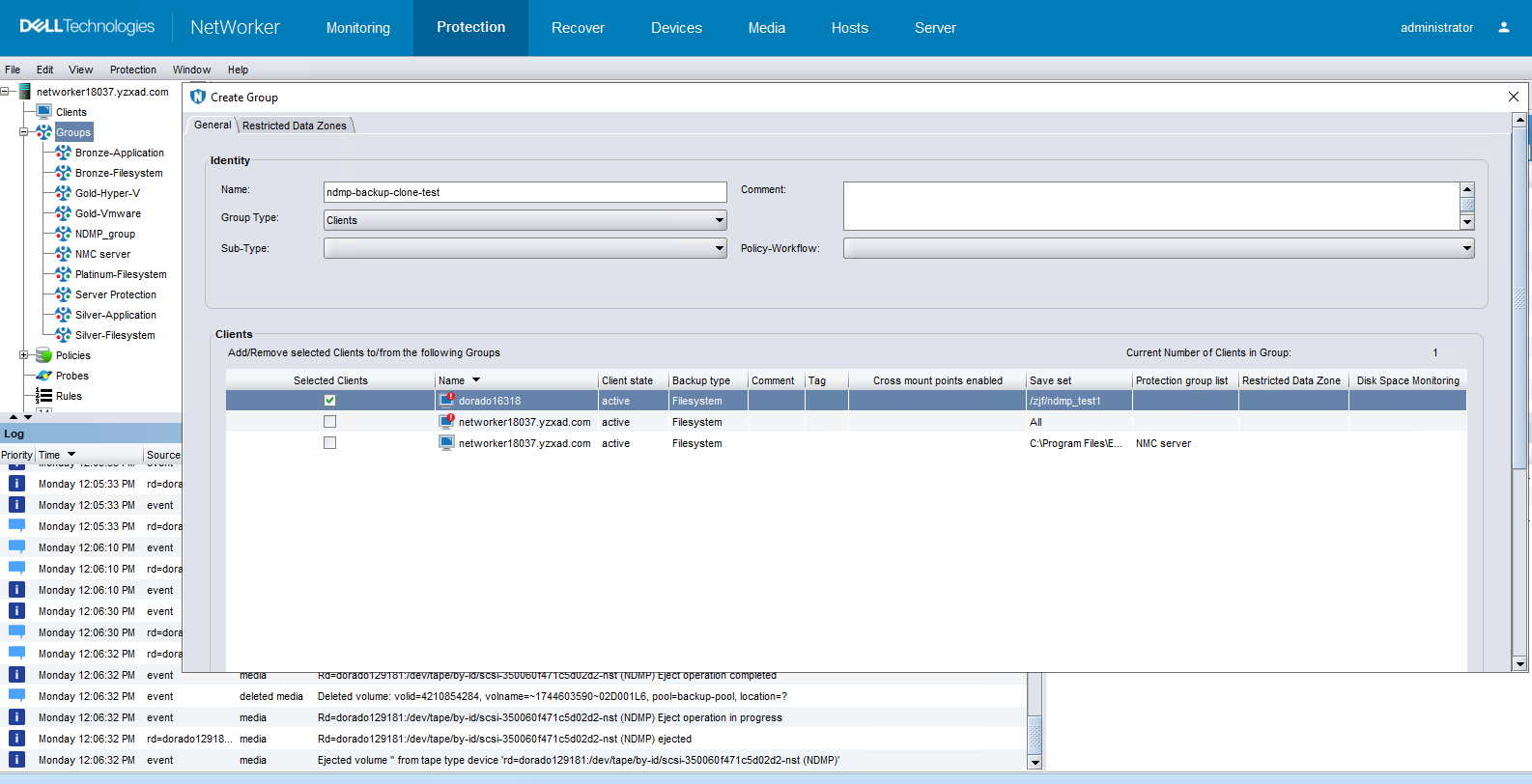Click the Silver-Application group icon
This screenshot has width=1532, height=784.
pyautogui.click(x=64, y=315)
